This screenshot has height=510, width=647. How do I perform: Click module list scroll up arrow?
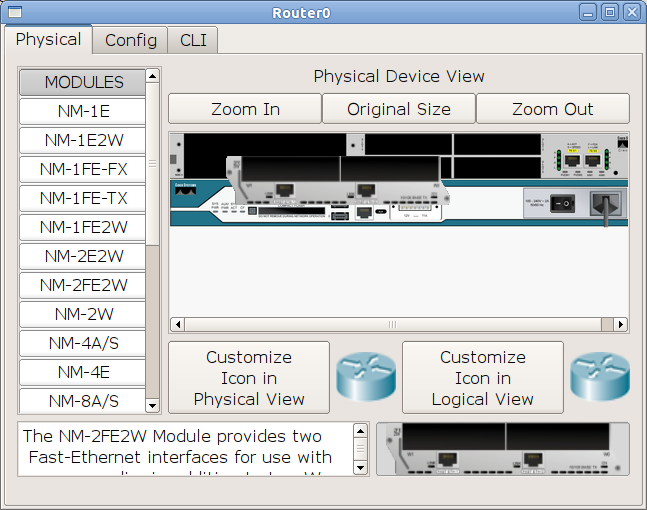pyautogui.click(x=153, y=76)
